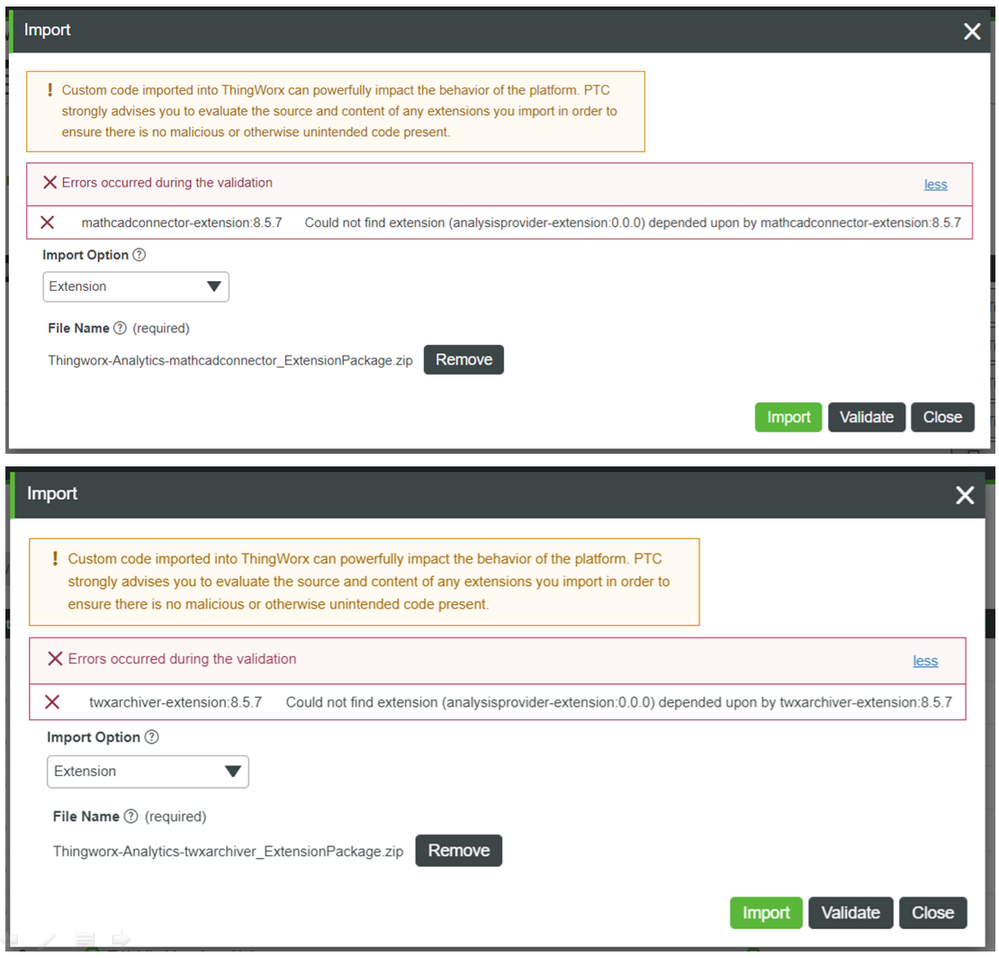Image resolution: width=999 pixels, height=958 pixels.
Task: Collapse error details with 'less' link for twxarchiver
Action: 925,661
